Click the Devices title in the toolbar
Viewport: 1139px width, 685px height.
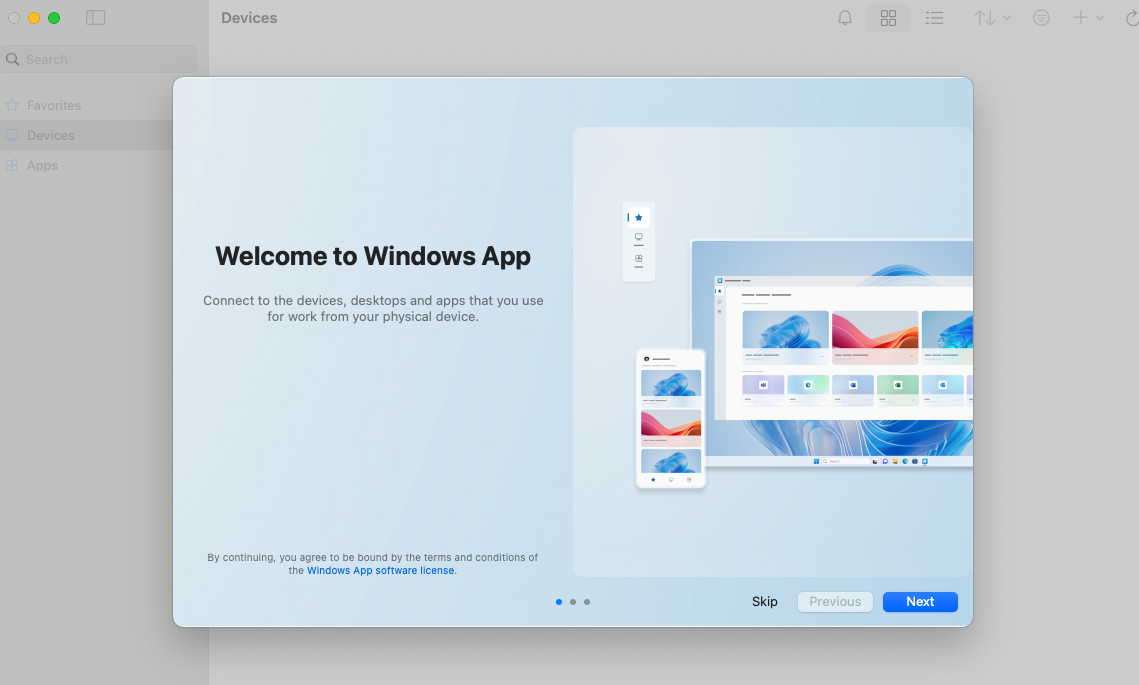[x=249, y=17]
